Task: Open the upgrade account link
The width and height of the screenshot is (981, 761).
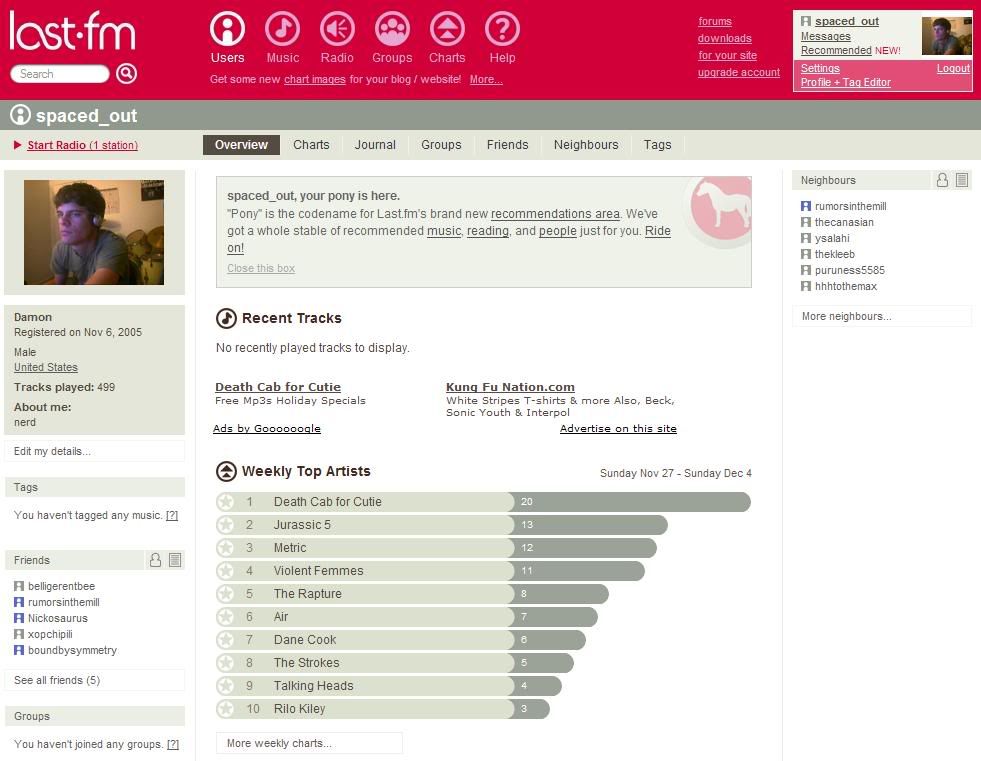Action: point(739,72)
